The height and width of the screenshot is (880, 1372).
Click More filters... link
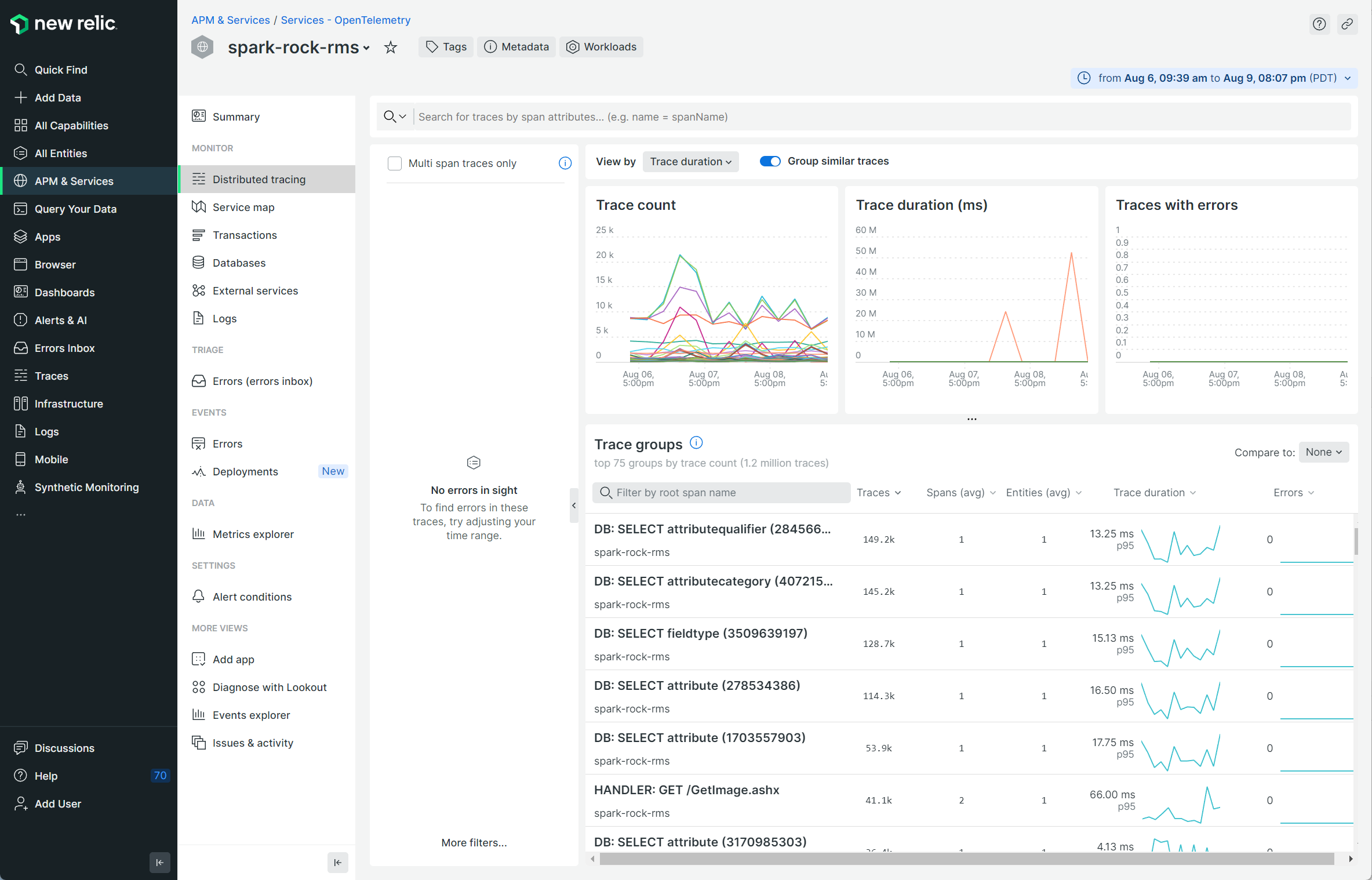[x=474, y=842]
